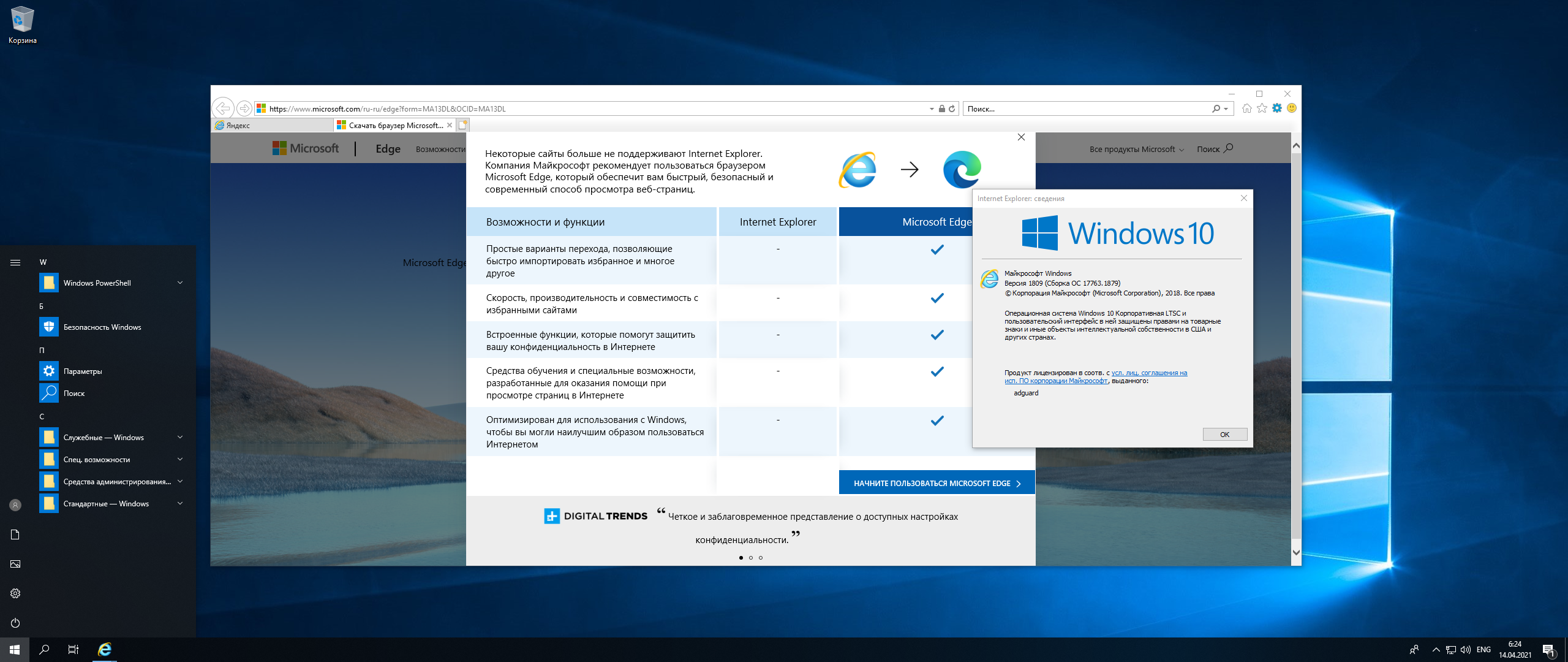
Task: Open Pictures icon in Start sidebar
Action: click(15, 564)
